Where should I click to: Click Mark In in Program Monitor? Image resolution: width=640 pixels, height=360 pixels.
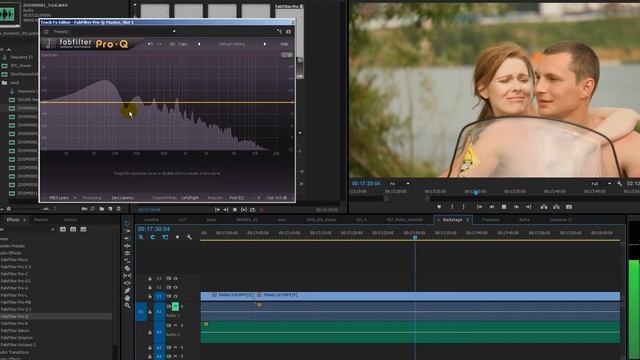tap(452, 207)
